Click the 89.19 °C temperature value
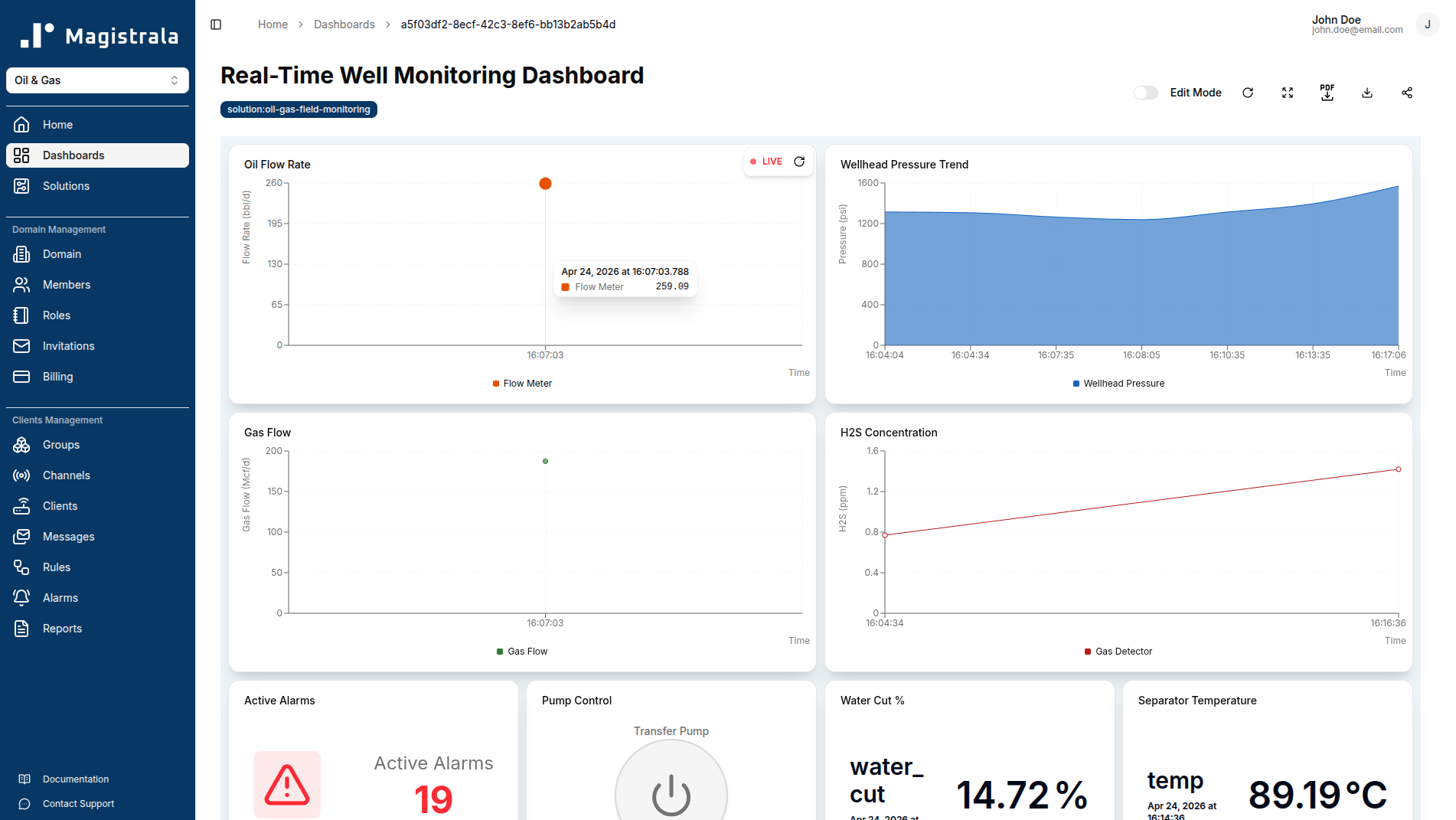The width and height of the screenshot is (1456, 820). pos(1317,795)
